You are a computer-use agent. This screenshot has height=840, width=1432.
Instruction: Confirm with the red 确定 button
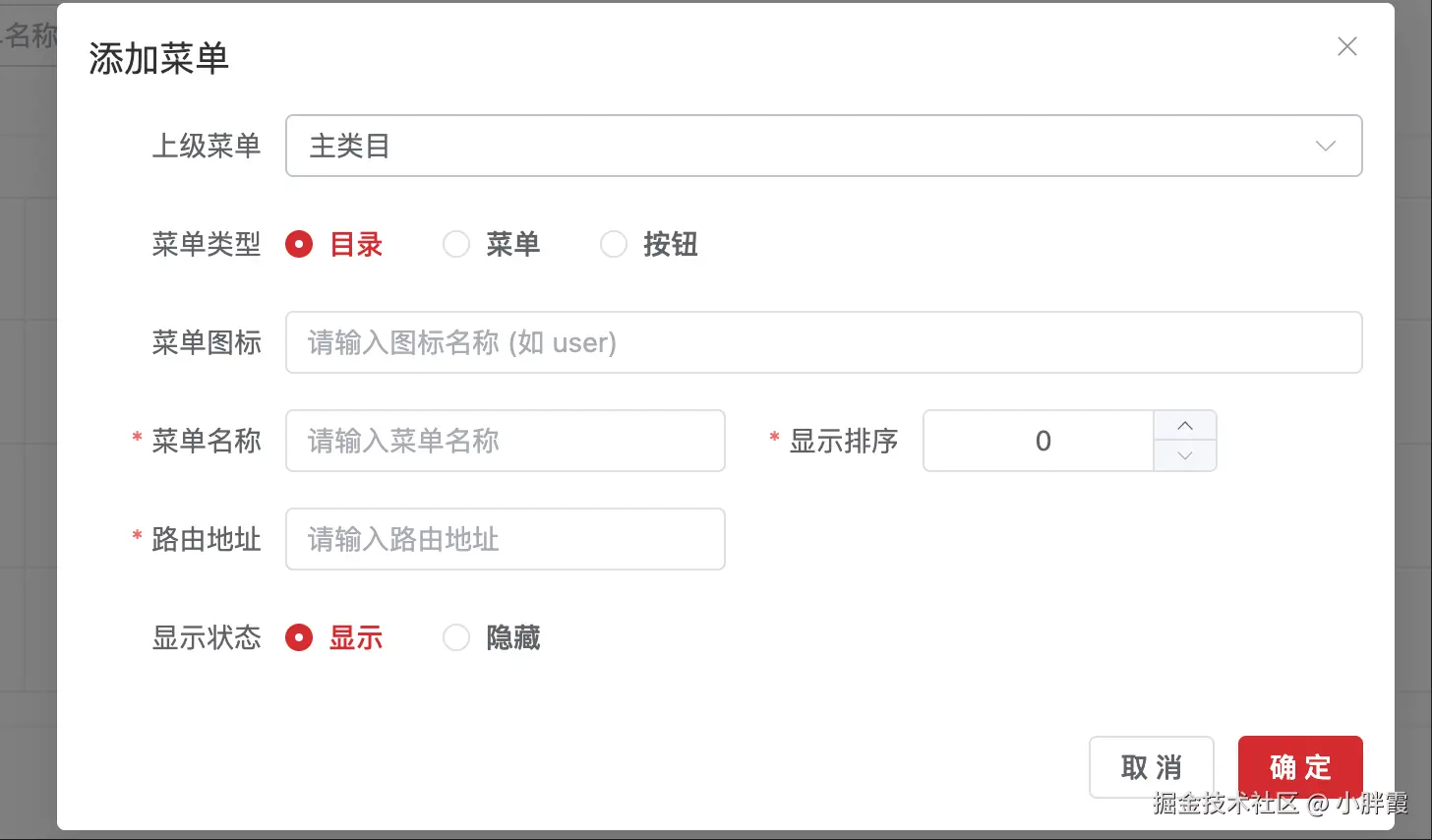(x=1299, y=766)
